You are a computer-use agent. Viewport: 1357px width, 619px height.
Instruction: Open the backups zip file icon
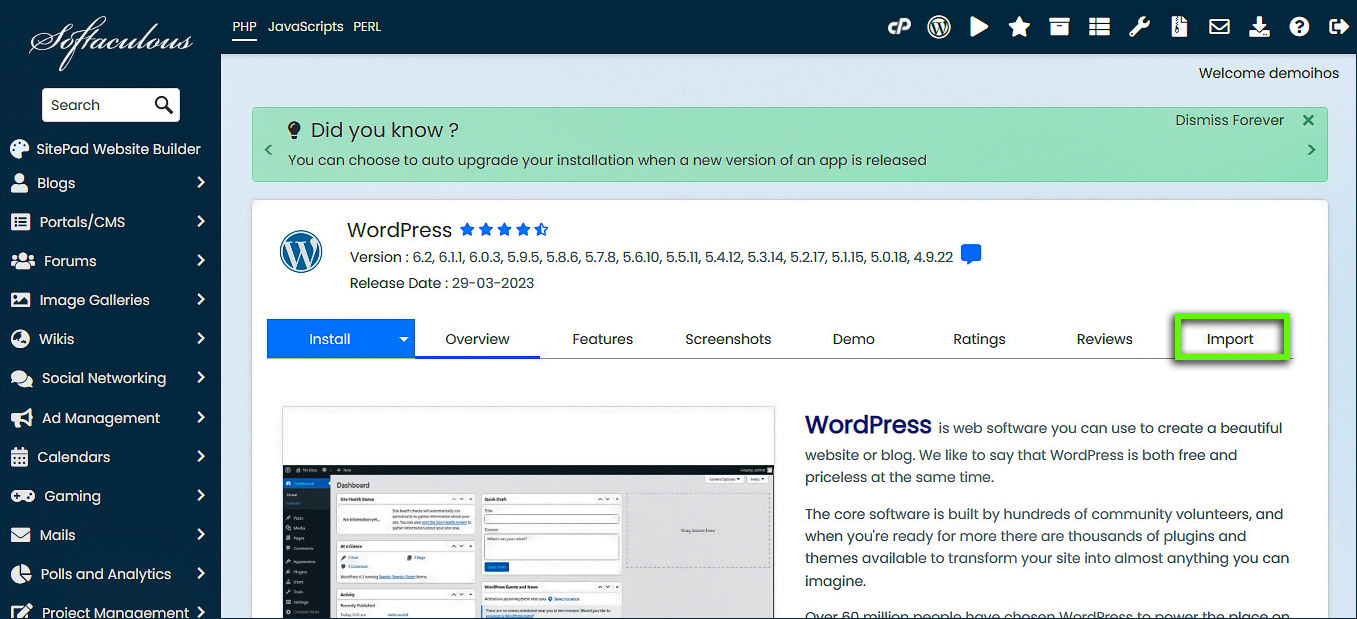tap(1179, 27)
